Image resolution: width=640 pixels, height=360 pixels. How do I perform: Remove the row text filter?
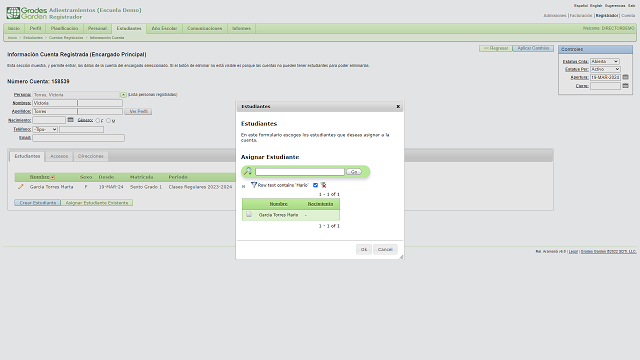click(323, 185)
